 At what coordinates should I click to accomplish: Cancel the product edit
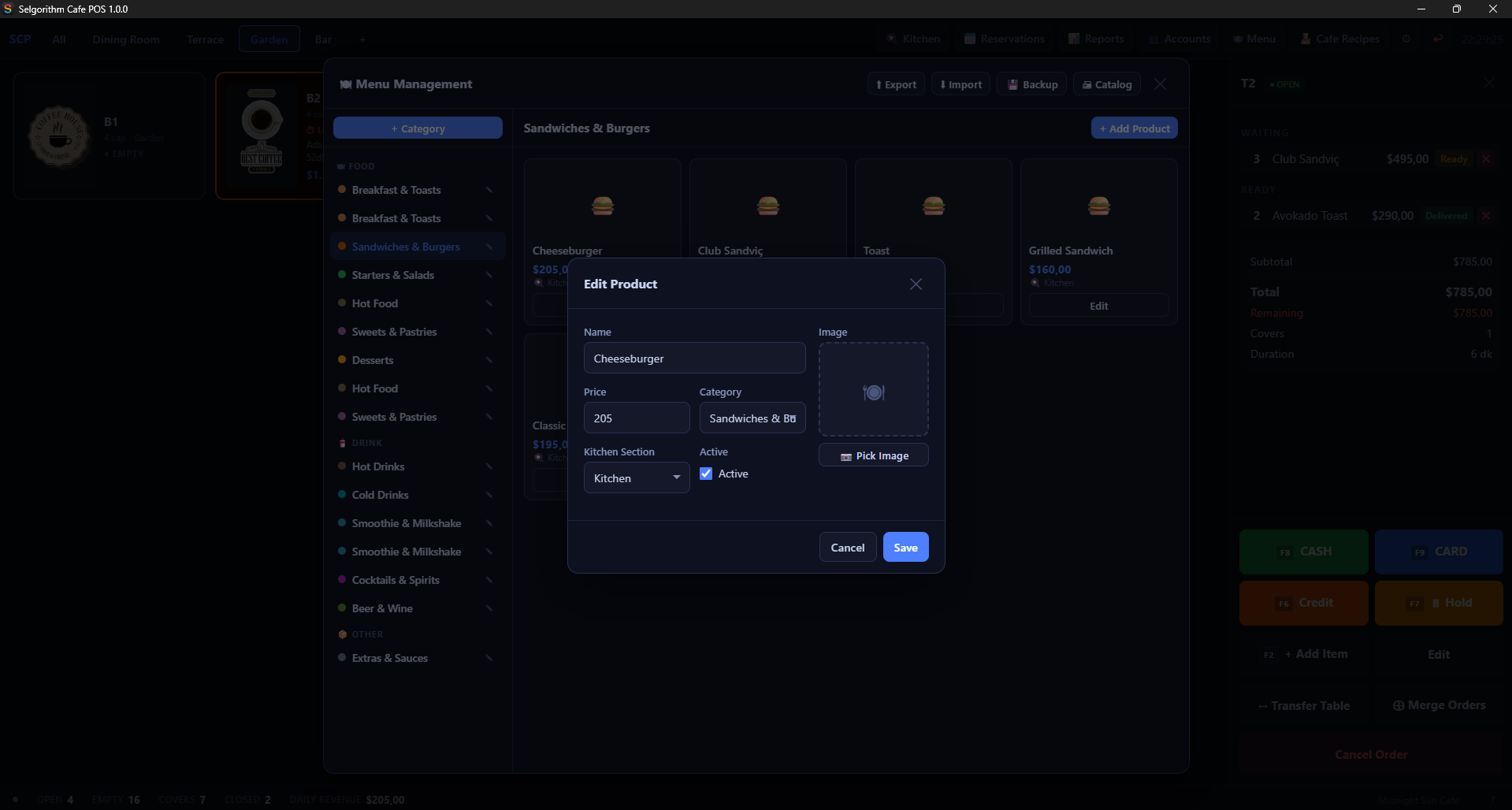click(848, 548)
